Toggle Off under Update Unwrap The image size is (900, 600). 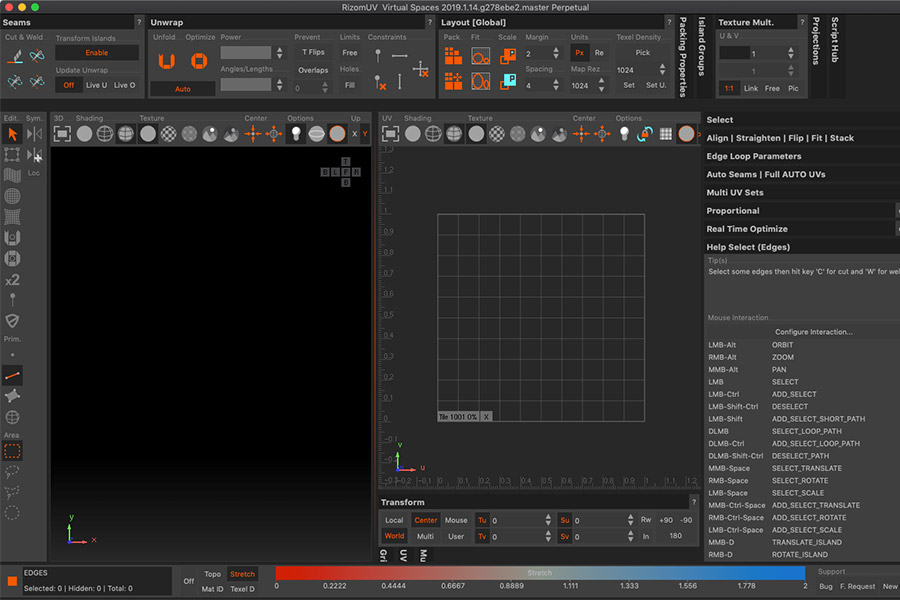tap(69, 85)
